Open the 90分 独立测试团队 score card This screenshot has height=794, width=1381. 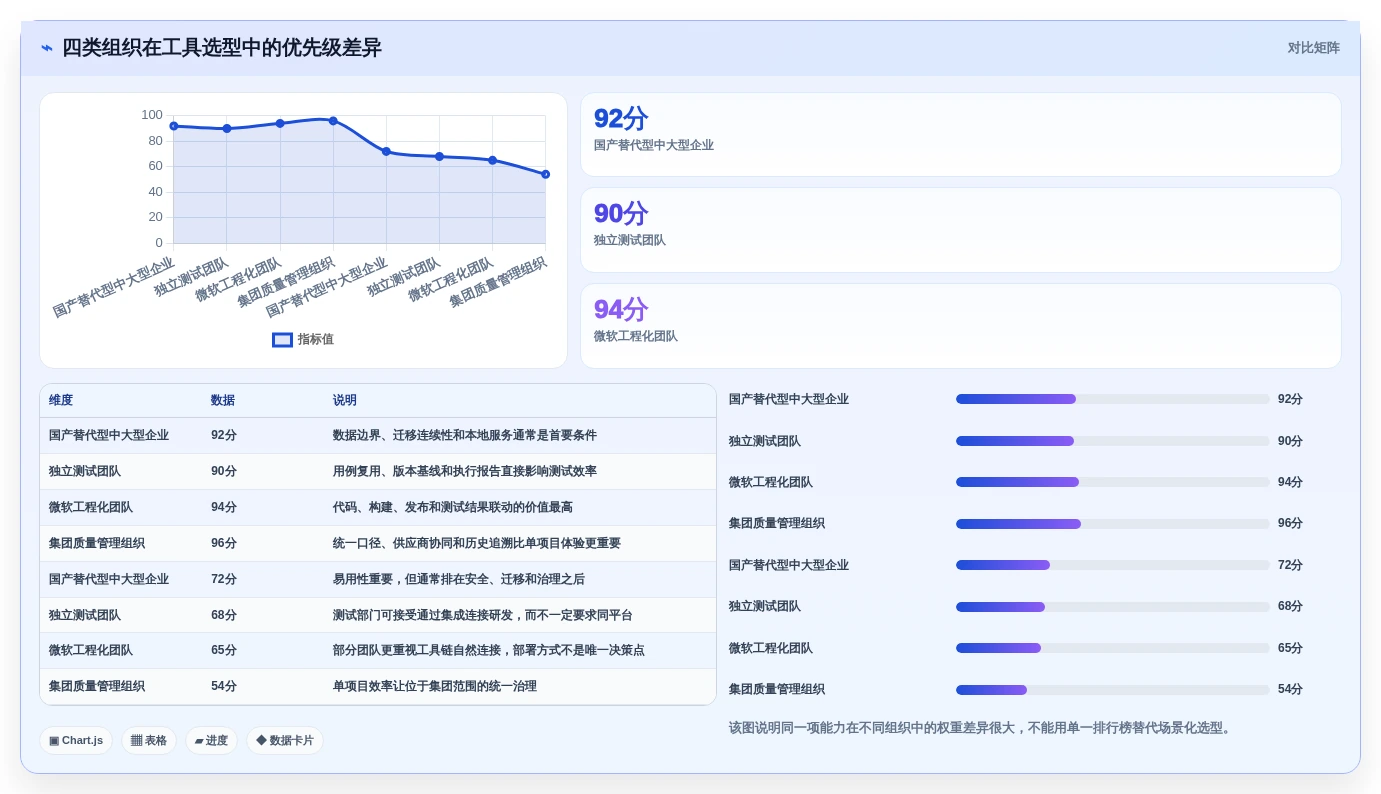click(x=961, y=230)
